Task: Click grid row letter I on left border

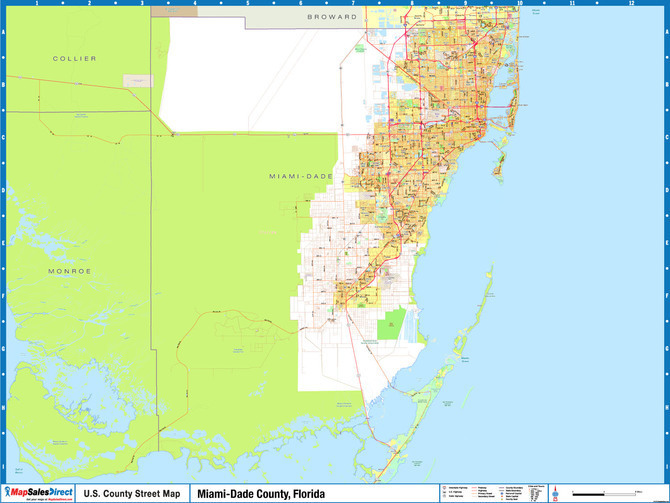Action: (x=3, y=467)
